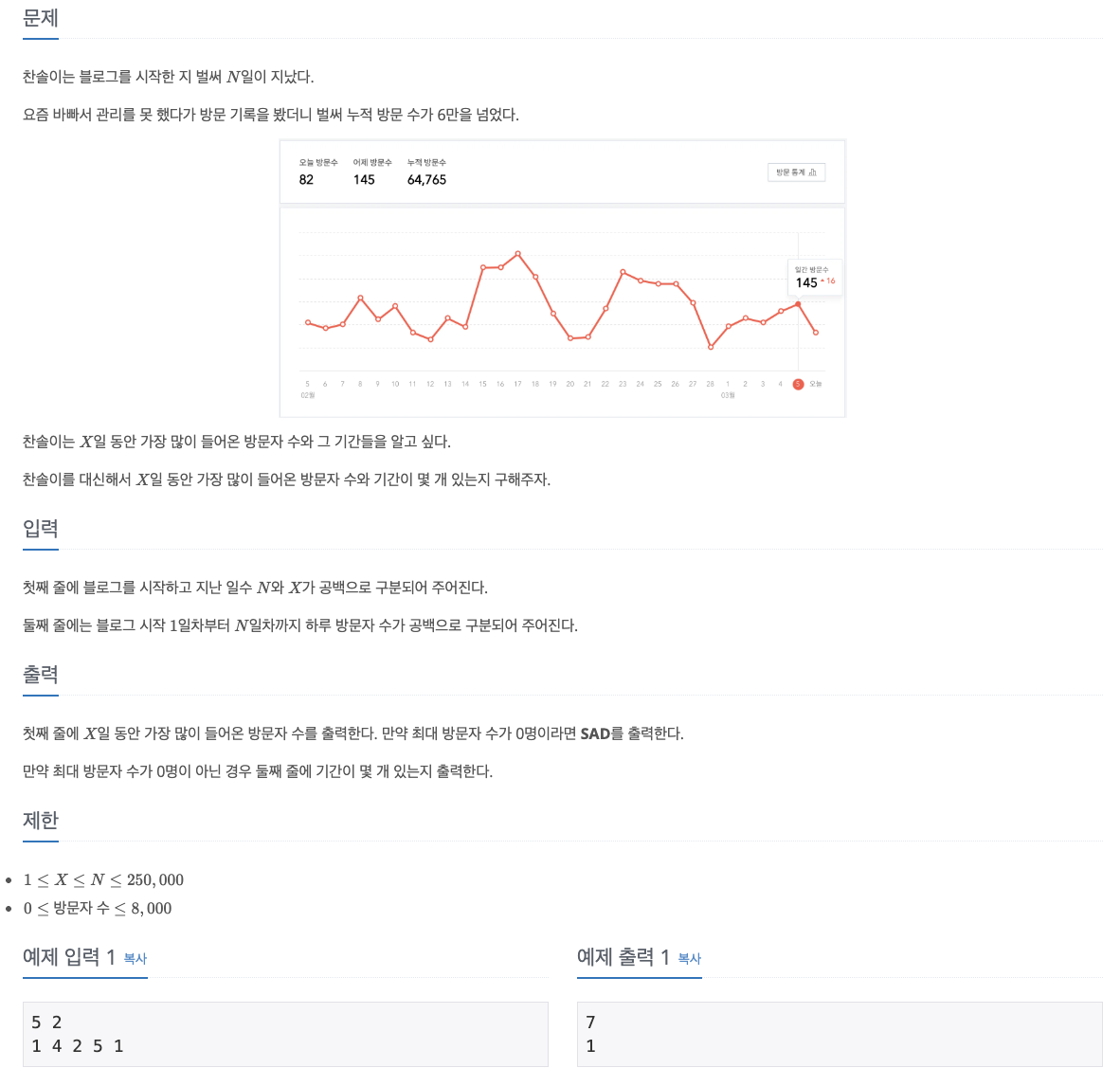Screen dimensions: 1120x1086
Task: Click inside the example output box
Action: tap(840, 1034)
